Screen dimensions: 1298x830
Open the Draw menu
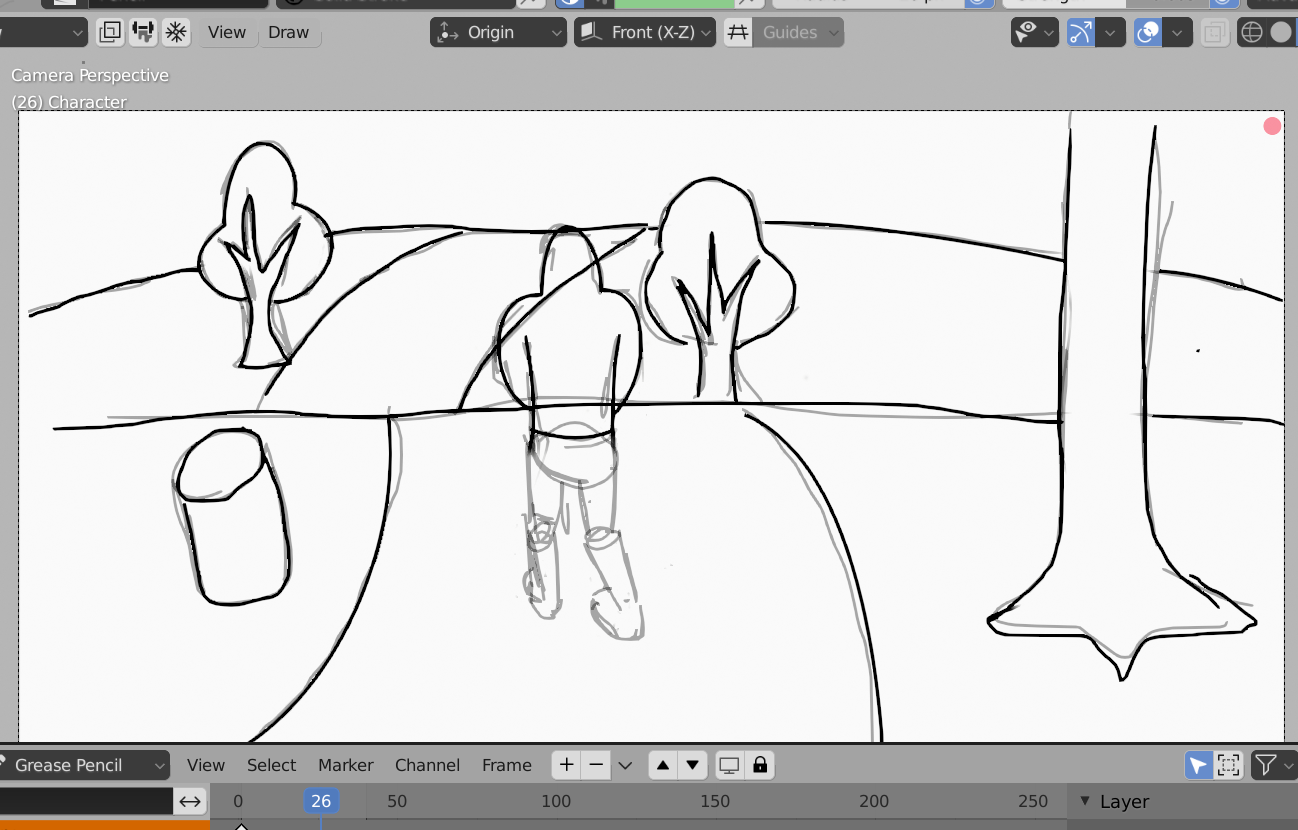(x=289, y=32)
